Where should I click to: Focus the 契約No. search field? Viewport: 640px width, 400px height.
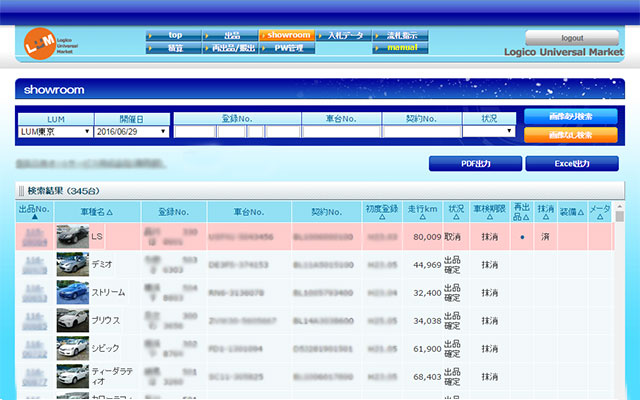(422, 131)
